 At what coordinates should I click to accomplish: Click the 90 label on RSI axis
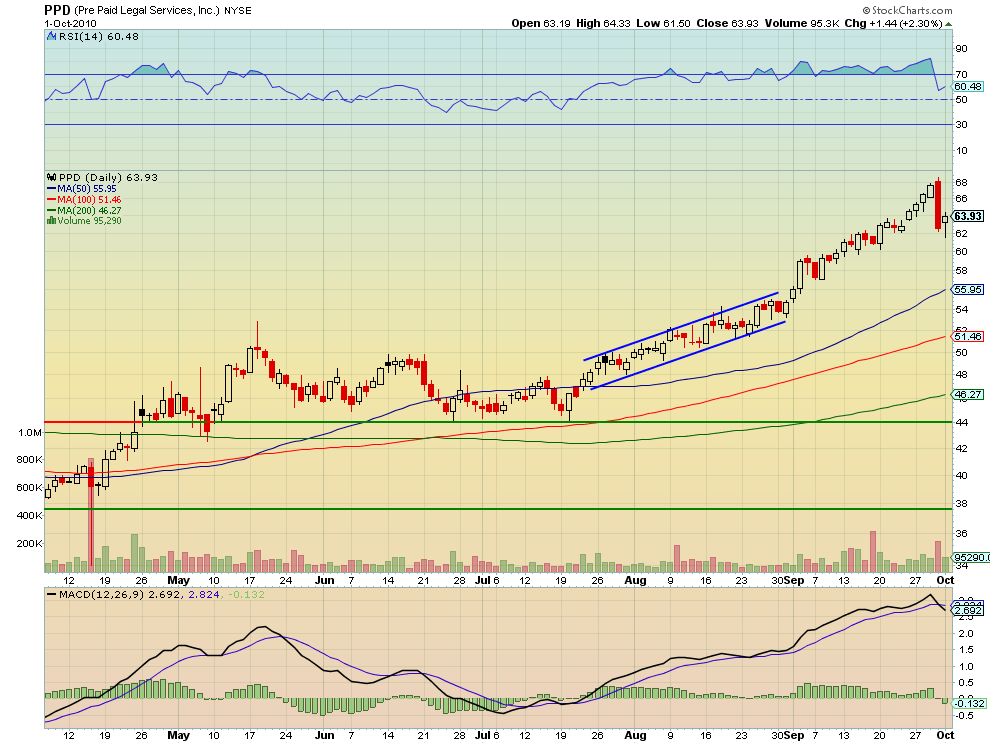click(x=961, y=49)
